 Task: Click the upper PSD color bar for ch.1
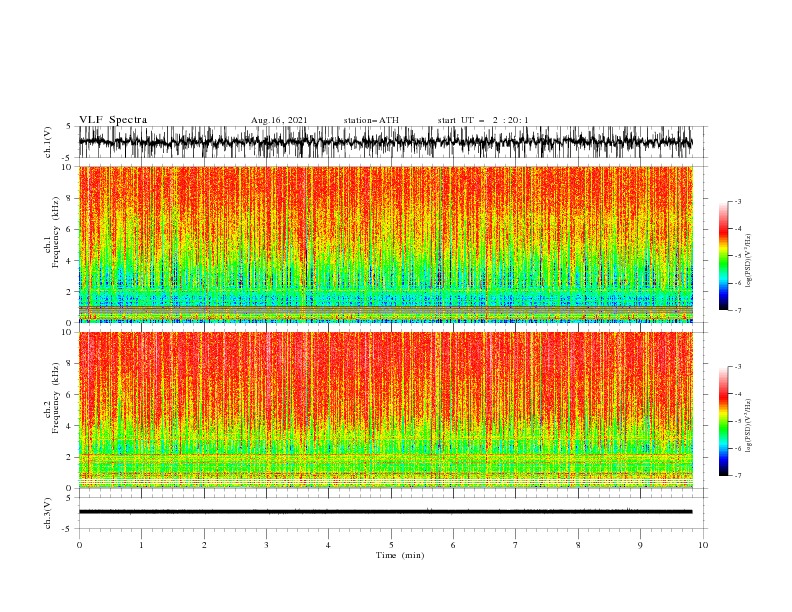[724, 256]
